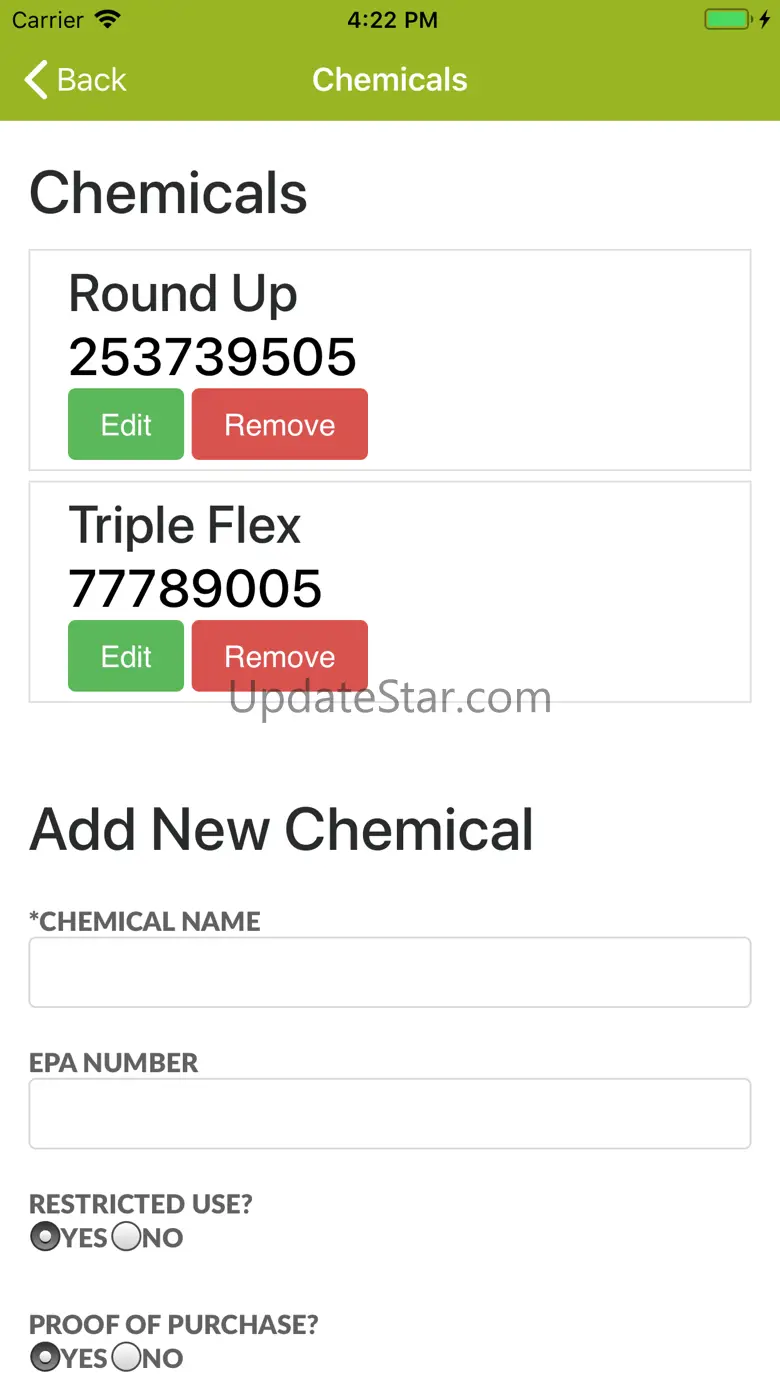Tap the Back chevron arrow icon
The width and height of the screenshot is (780, 1387).
point(36,80)
